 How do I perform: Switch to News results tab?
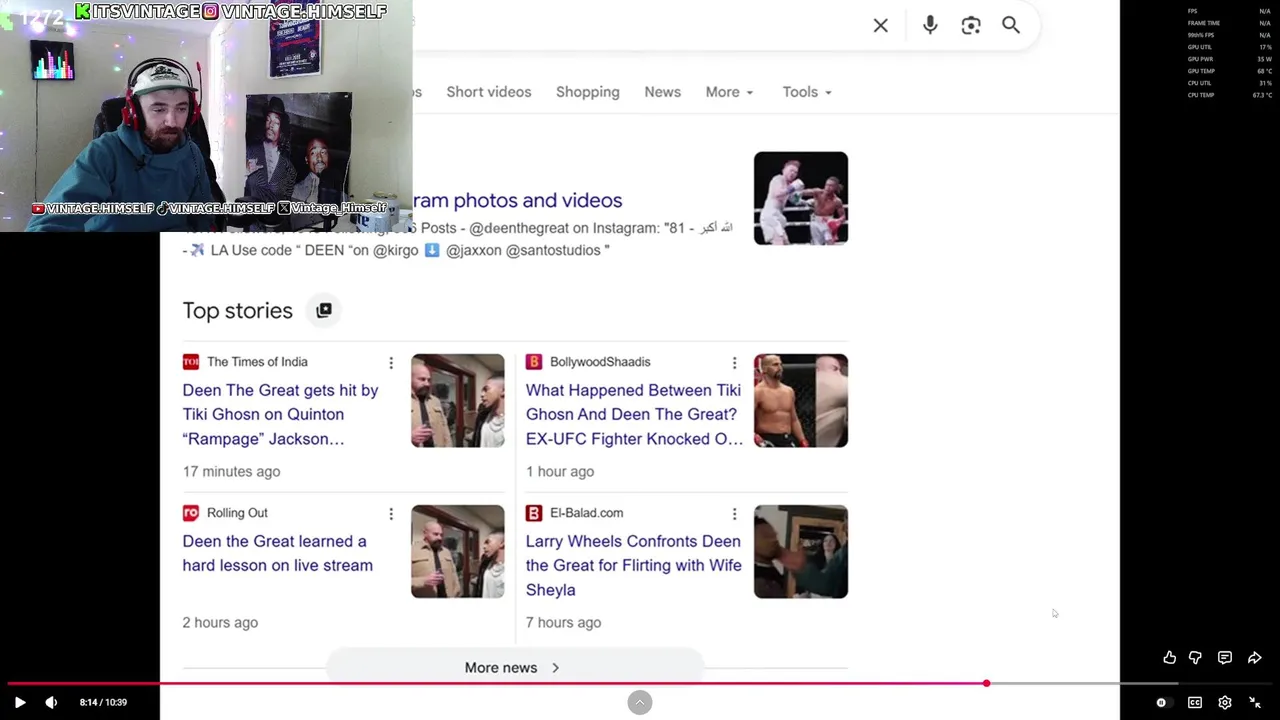[662, 92]
